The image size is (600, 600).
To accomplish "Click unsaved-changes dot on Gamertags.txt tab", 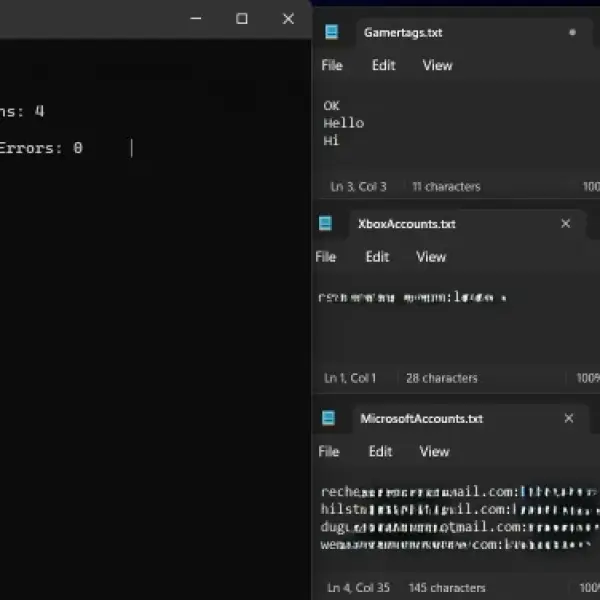I will (572, 33).
